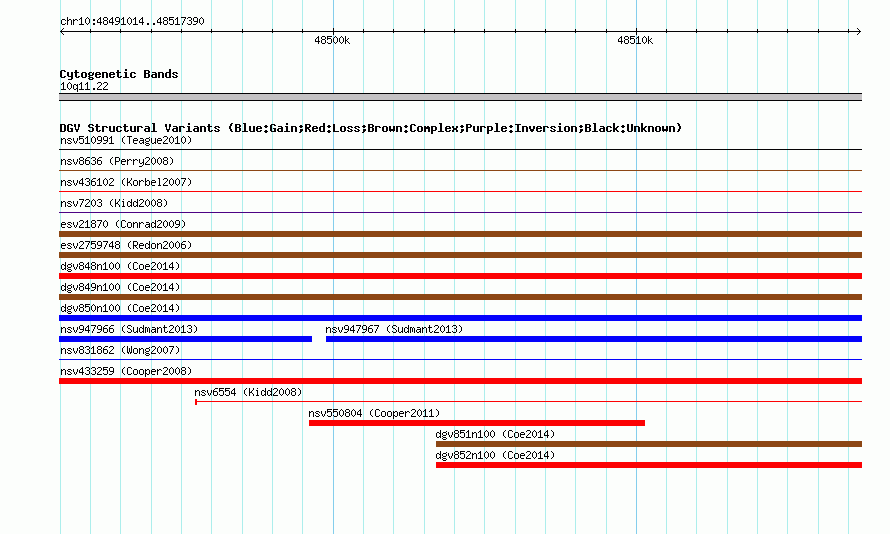
Task: Click the chr10:48491014..48517390 coordinate label
Action: [x=132, y=21]
